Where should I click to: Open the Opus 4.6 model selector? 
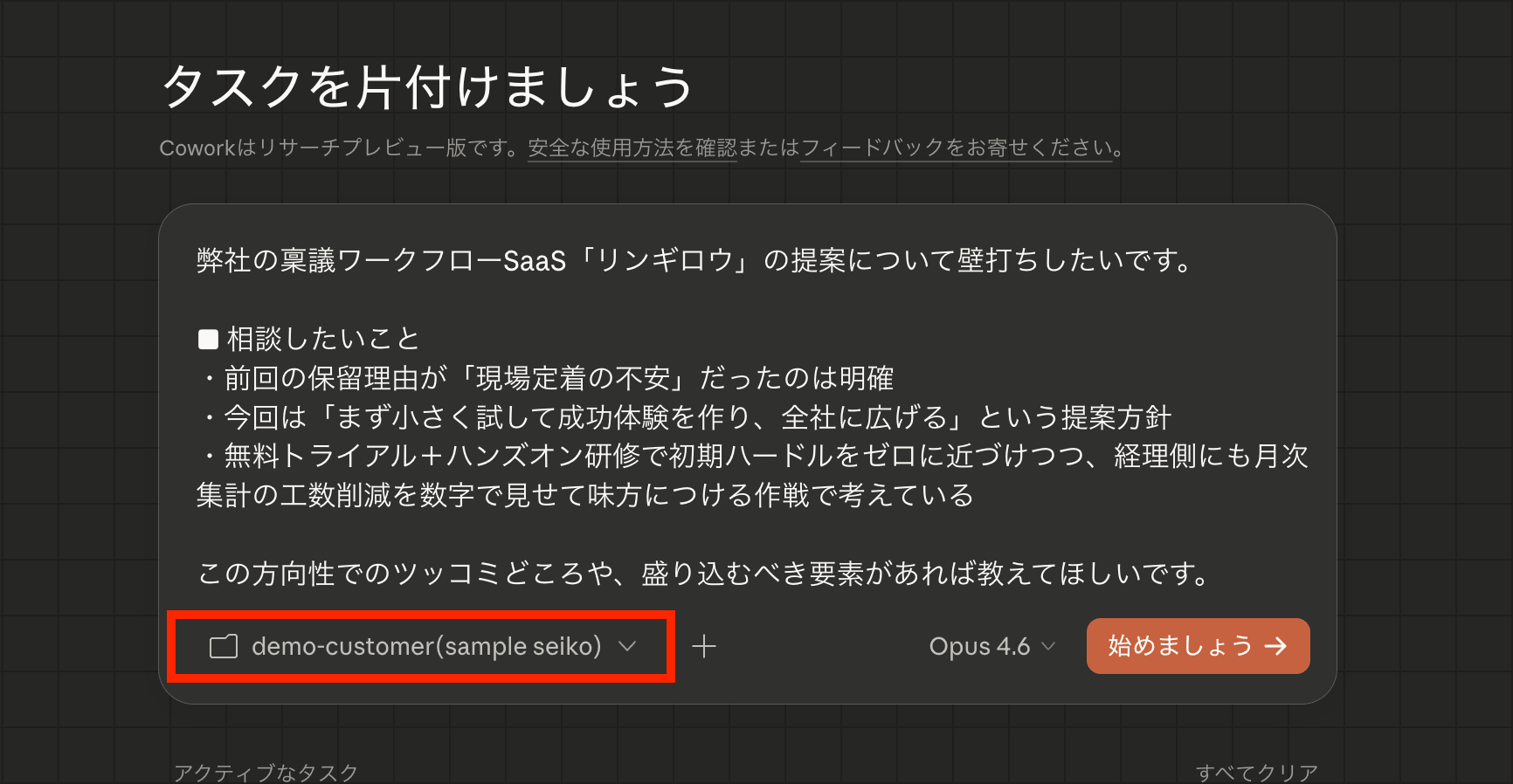coord(991,646)
